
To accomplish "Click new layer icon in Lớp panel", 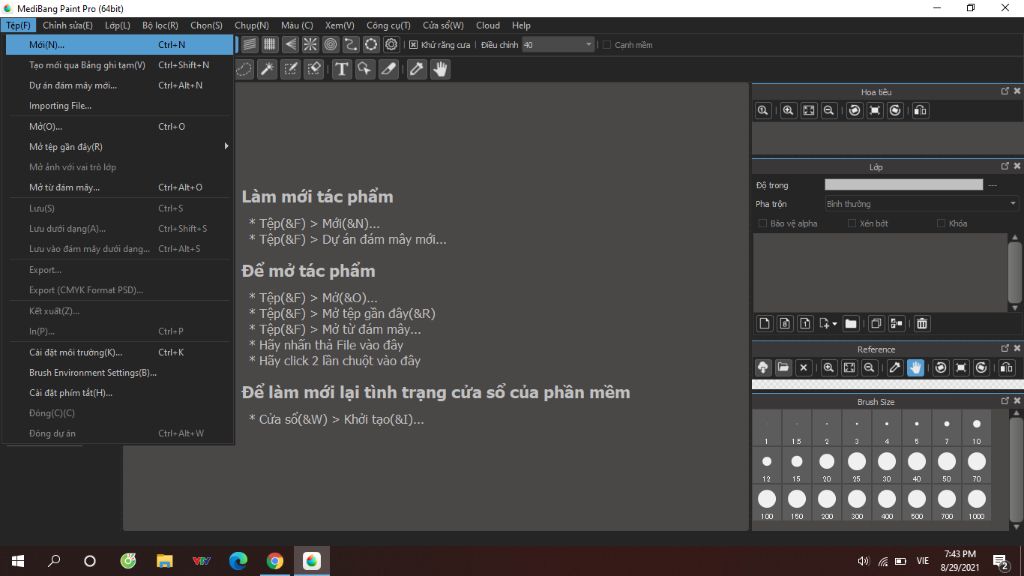I will click(764, 323).
